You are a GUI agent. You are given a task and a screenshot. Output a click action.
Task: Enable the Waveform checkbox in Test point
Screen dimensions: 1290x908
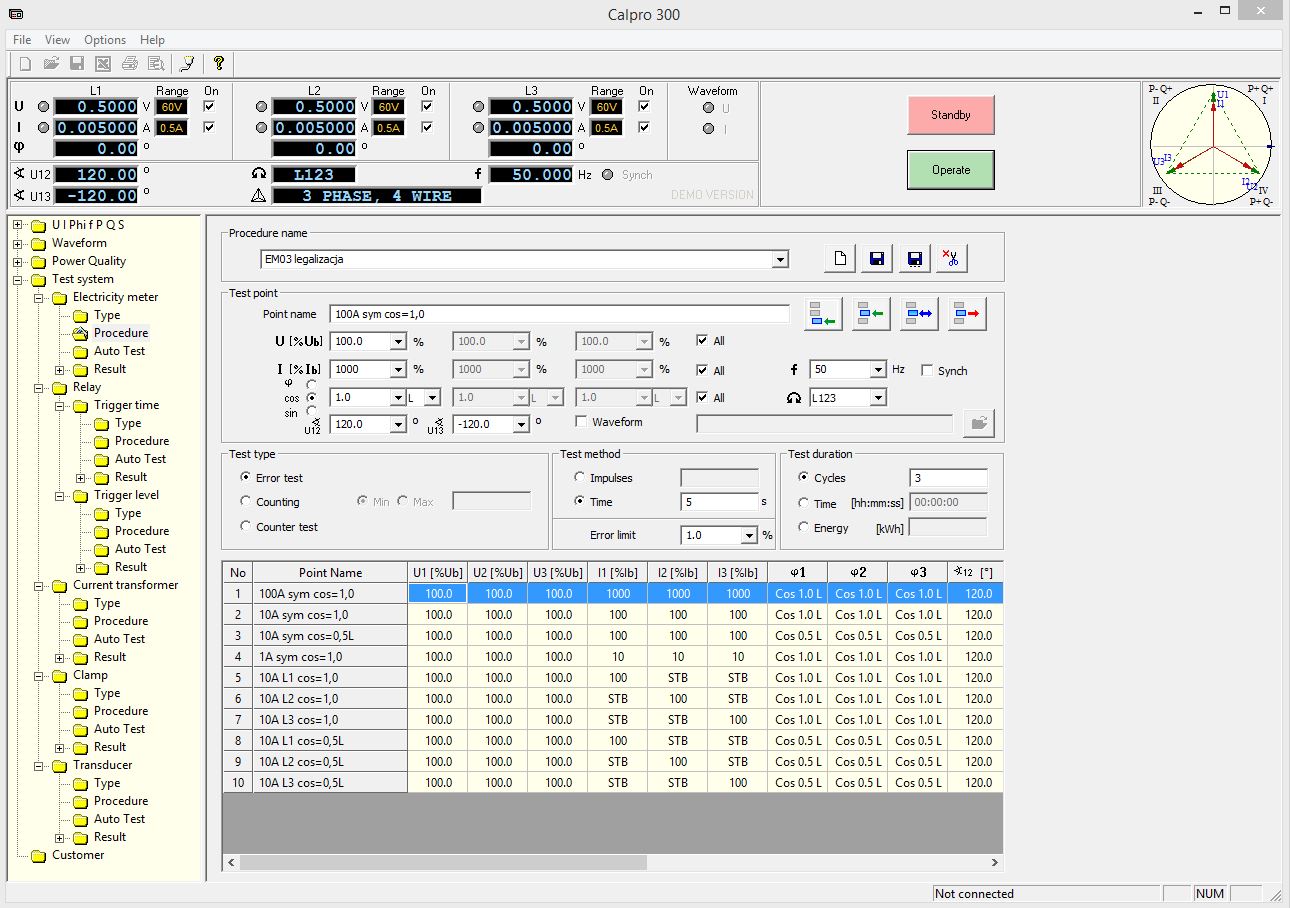click(x=581, y=422)
